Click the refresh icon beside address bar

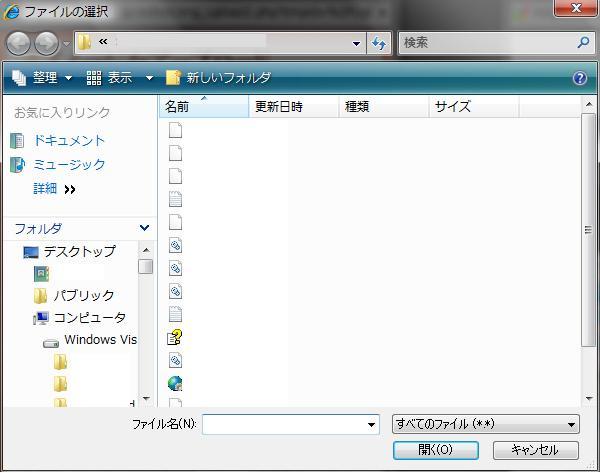pos(379,43)
